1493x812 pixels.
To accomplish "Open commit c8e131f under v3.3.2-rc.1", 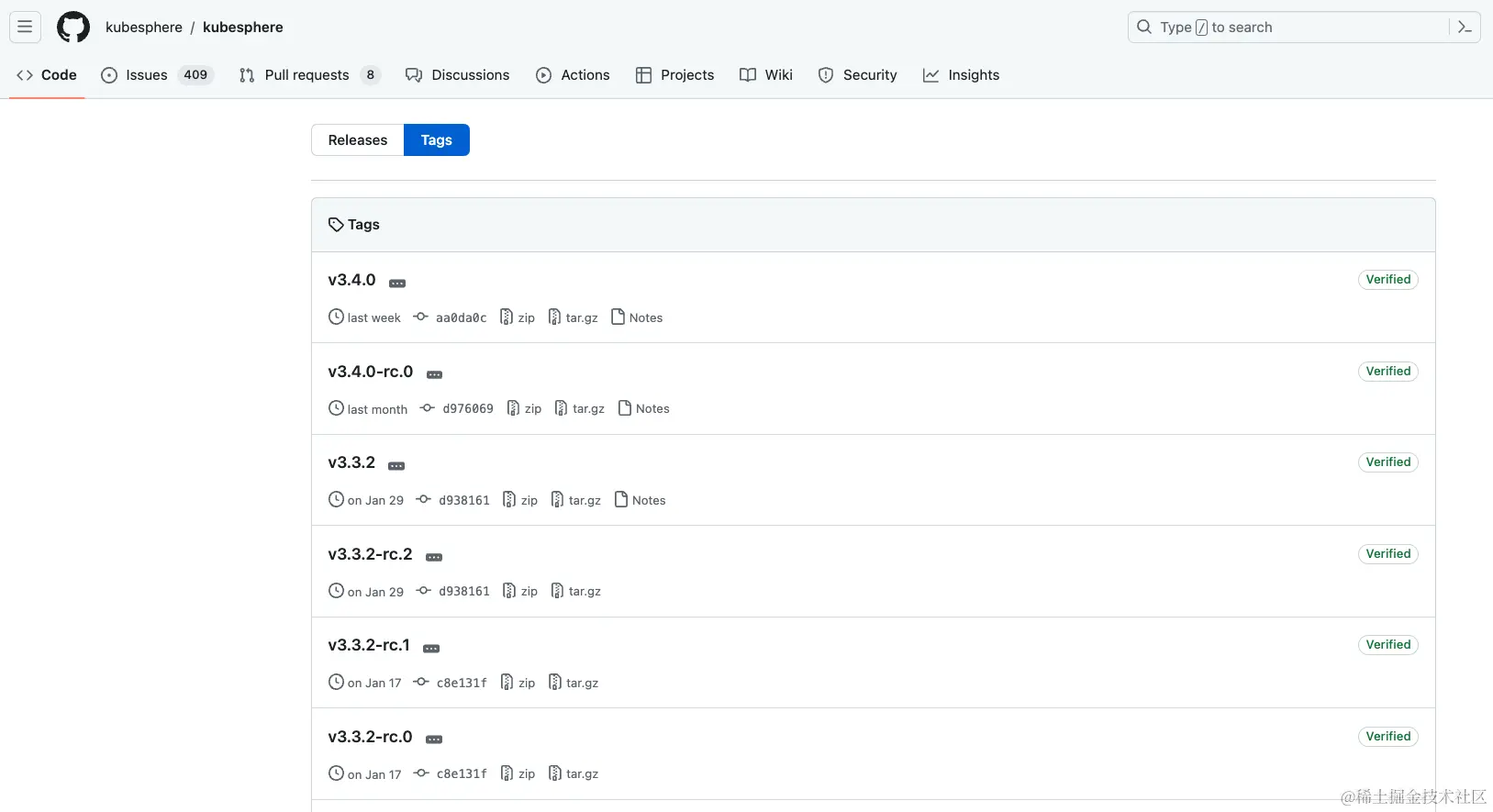I will click(450, 683).
